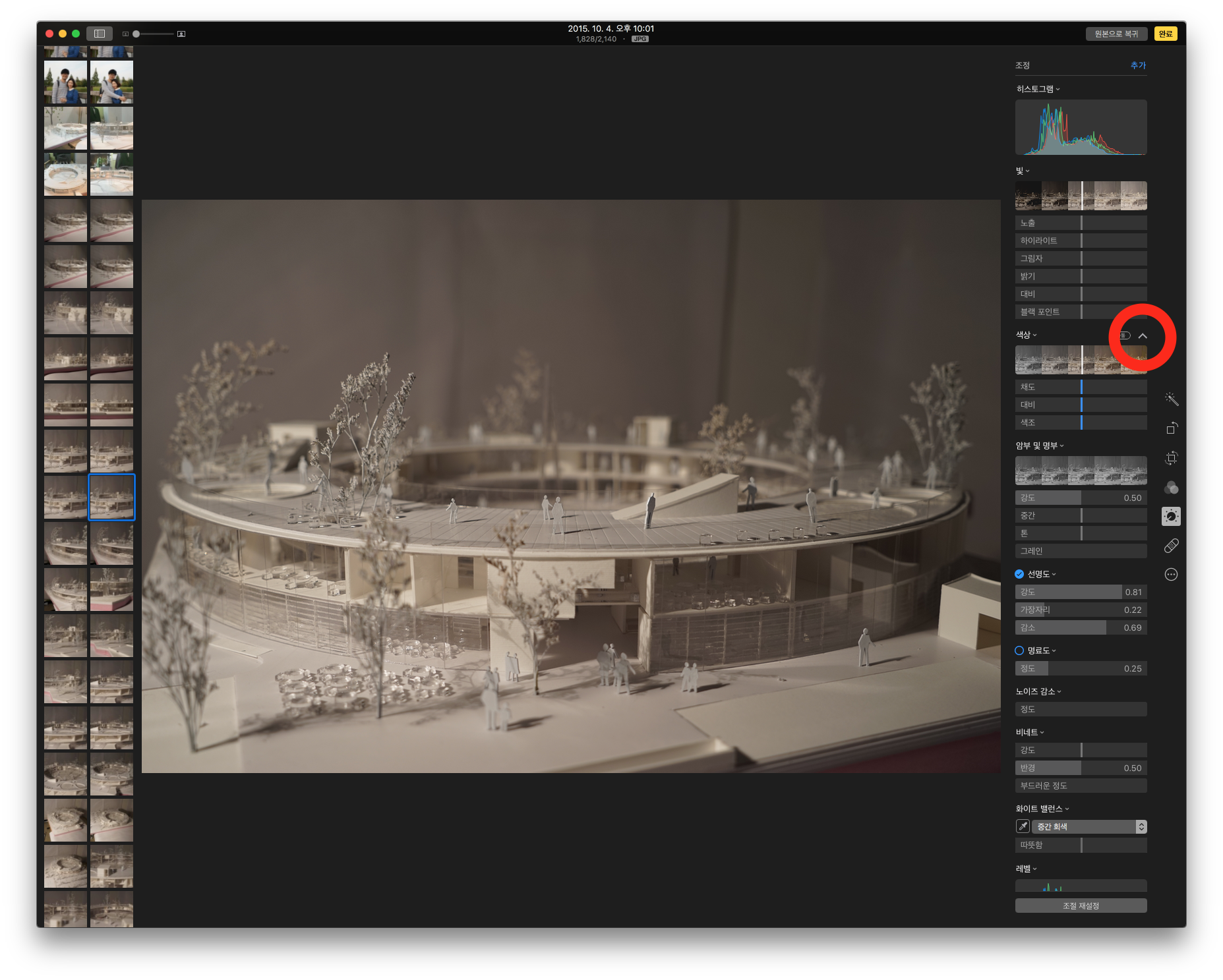Open the 추가 adjustments menu
Viewport: 1223px width, 980px height.
[1138, 65]
